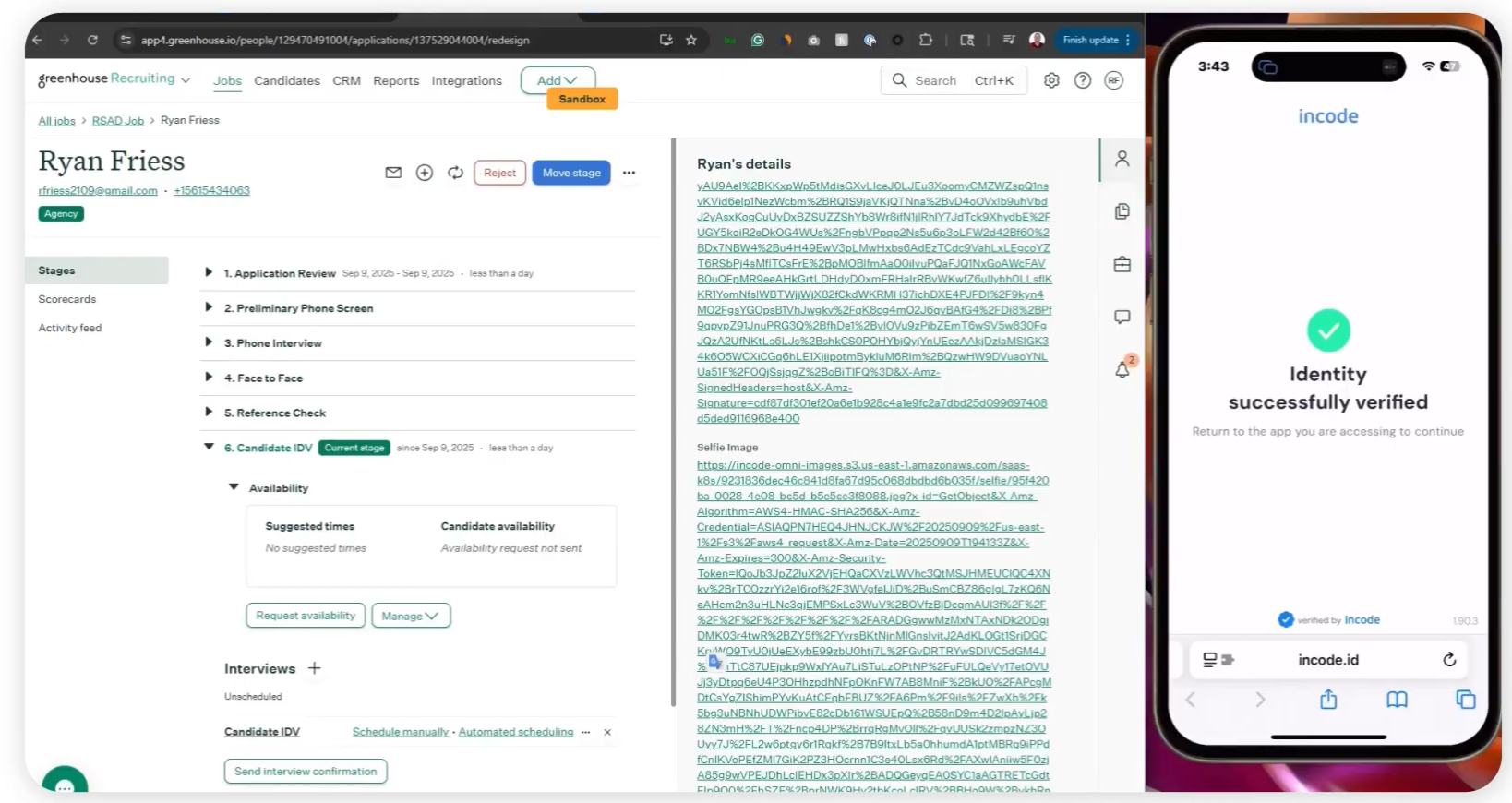
Task: Click the Search field in the top bar
Action: pyautogui.click(x=954, y=80)
